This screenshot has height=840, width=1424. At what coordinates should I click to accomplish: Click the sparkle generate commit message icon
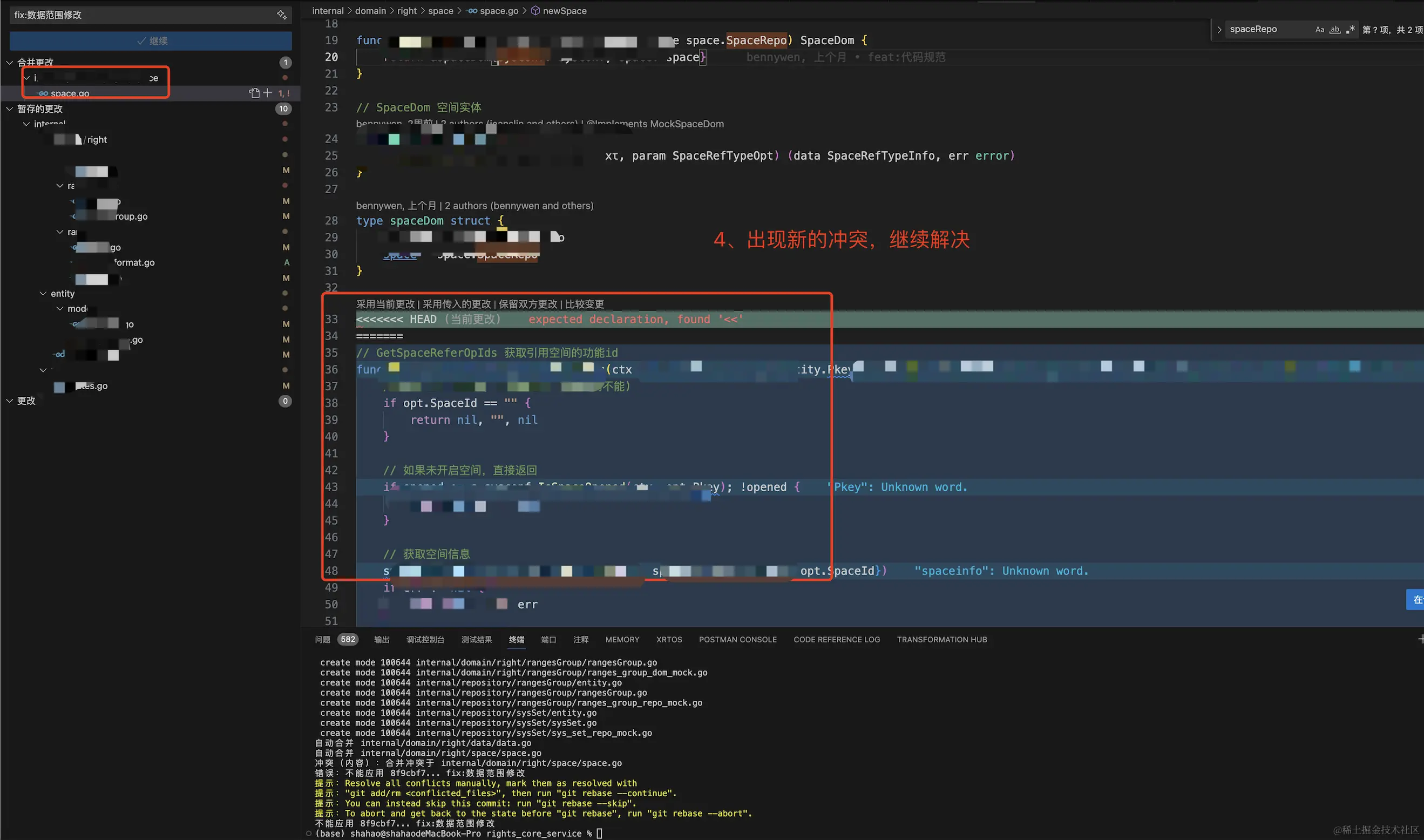(x=281, y=15)
